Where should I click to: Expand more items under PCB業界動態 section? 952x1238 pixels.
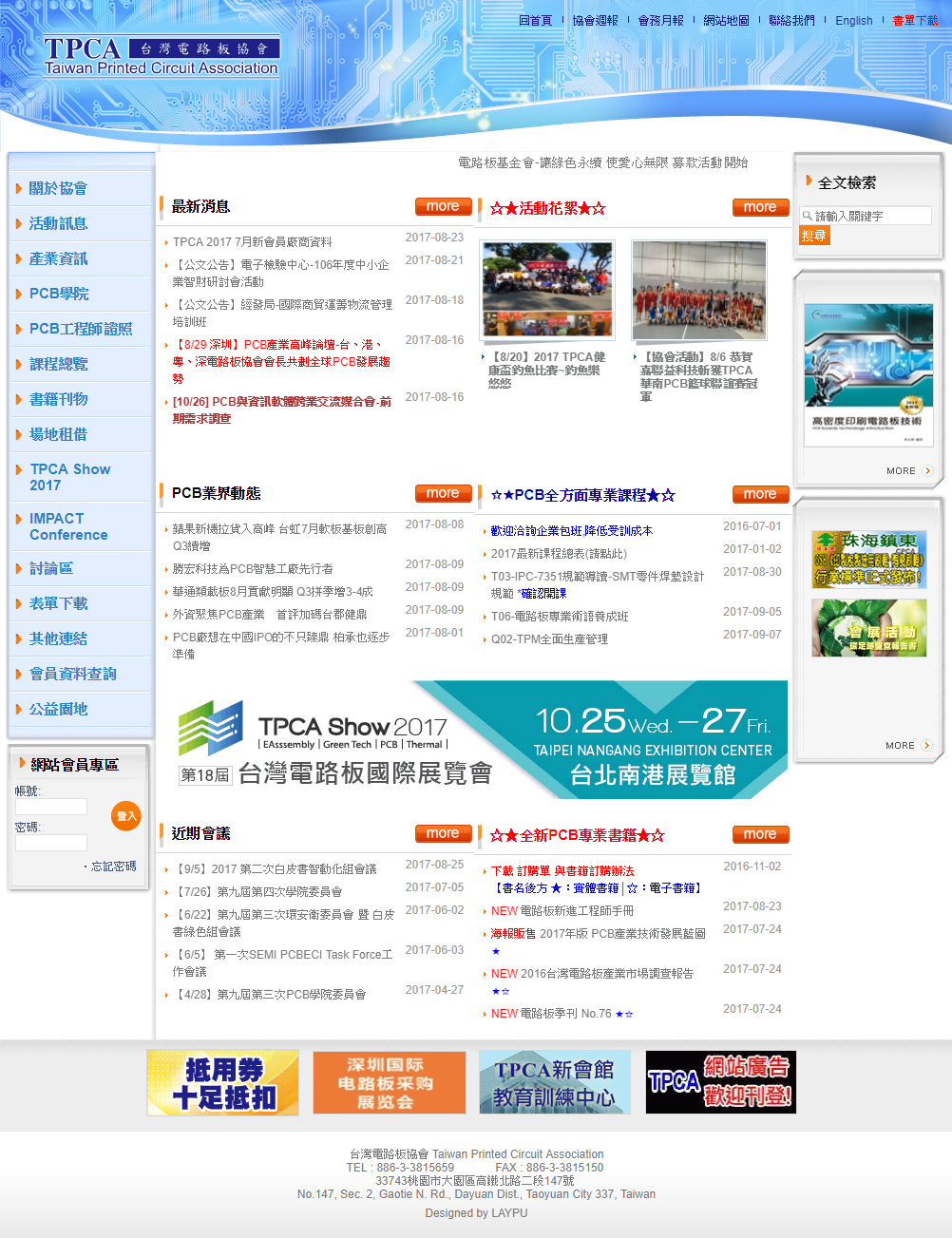pos(443,494)
